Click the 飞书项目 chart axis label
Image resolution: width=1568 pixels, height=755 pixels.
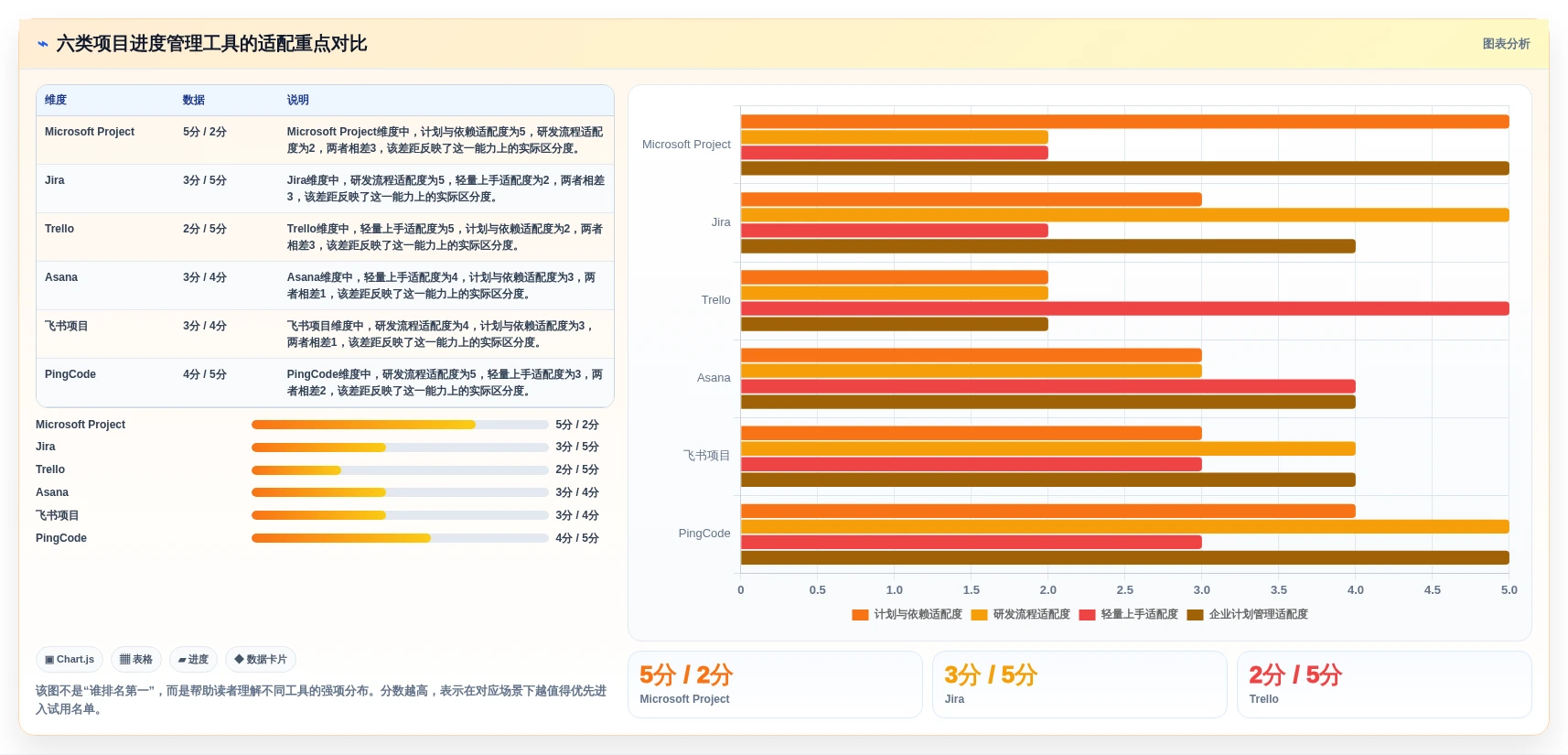(706, 456)
